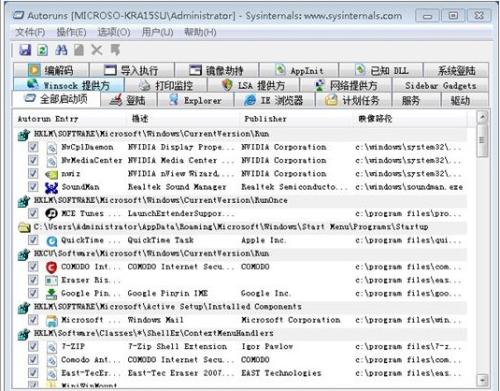Click the Delete X toolbar icon
The image size is (500, 391).
click(x=97, y=50)
